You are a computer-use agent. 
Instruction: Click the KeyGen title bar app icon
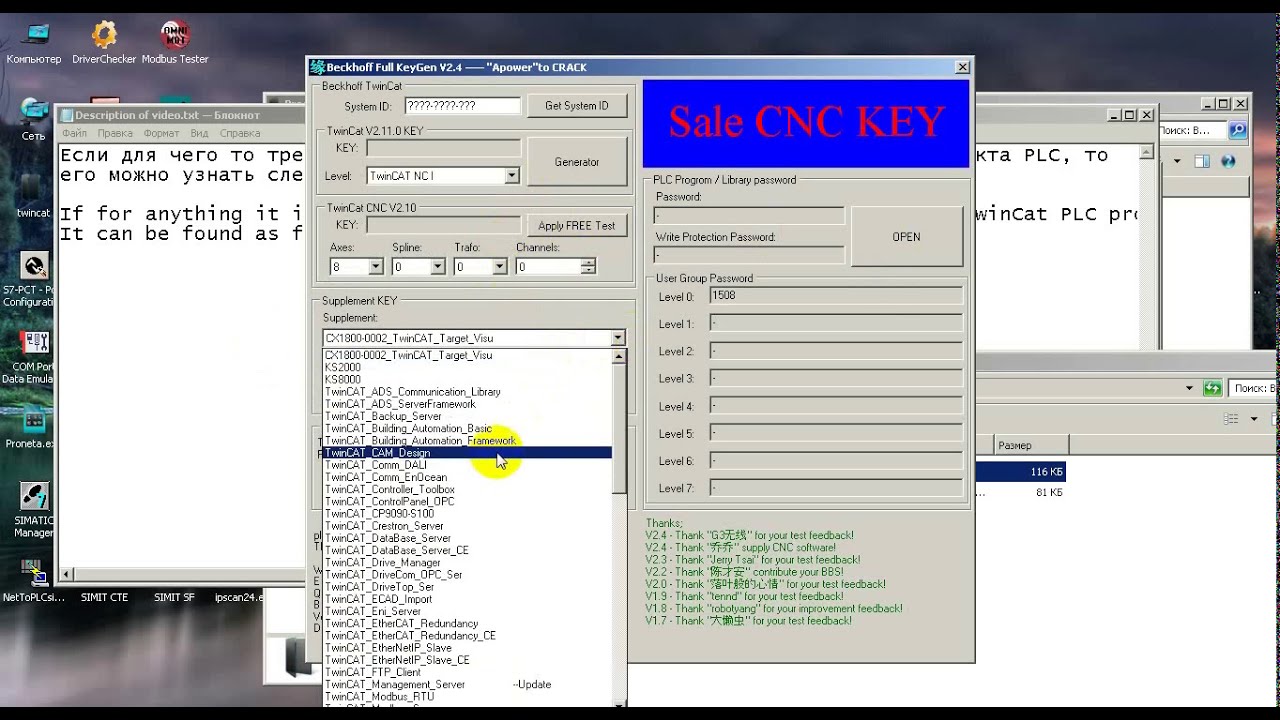pyautogui.click(x=317, y=67)
